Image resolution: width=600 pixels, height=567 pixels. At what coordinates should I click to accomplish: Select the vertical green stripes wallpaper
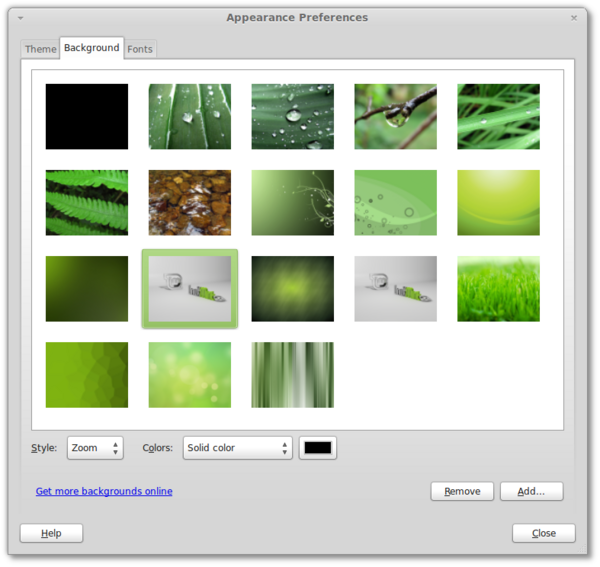click(x=293, y=375)
